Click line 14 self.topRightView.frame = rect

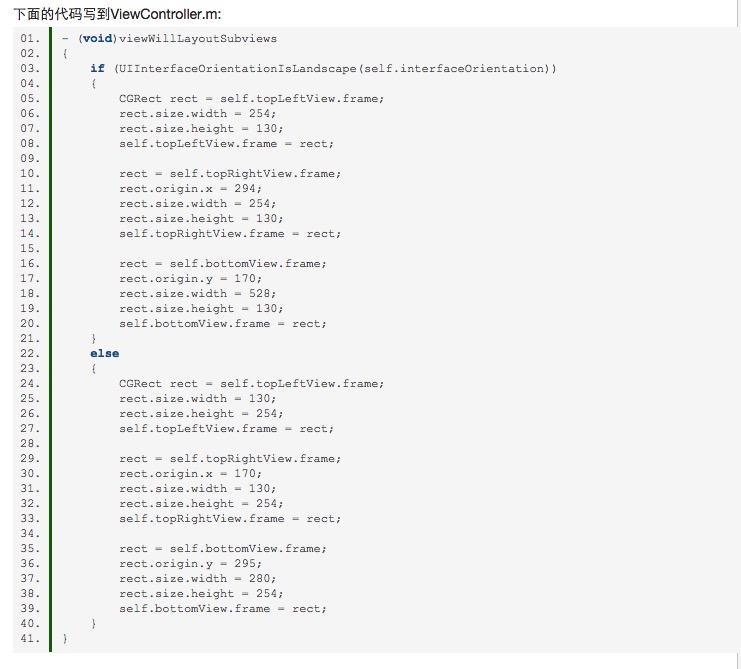tap(230, 234)
